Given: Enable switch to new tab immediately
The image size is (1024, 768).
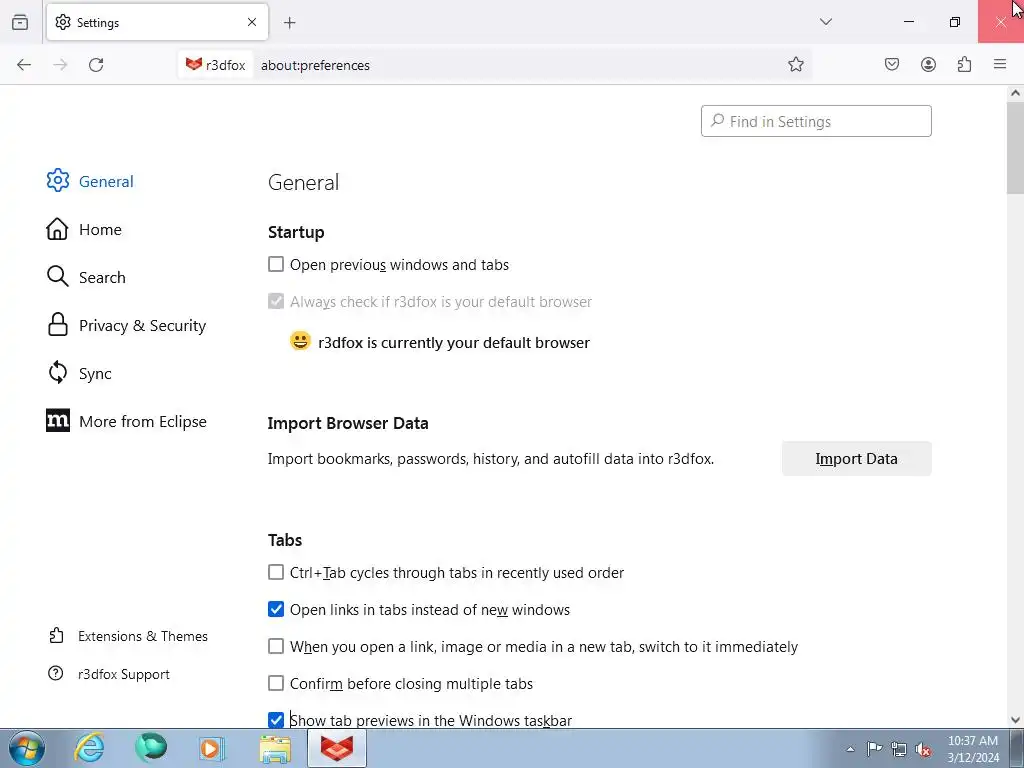Looking at the screenshot, I should coord(276,647).
